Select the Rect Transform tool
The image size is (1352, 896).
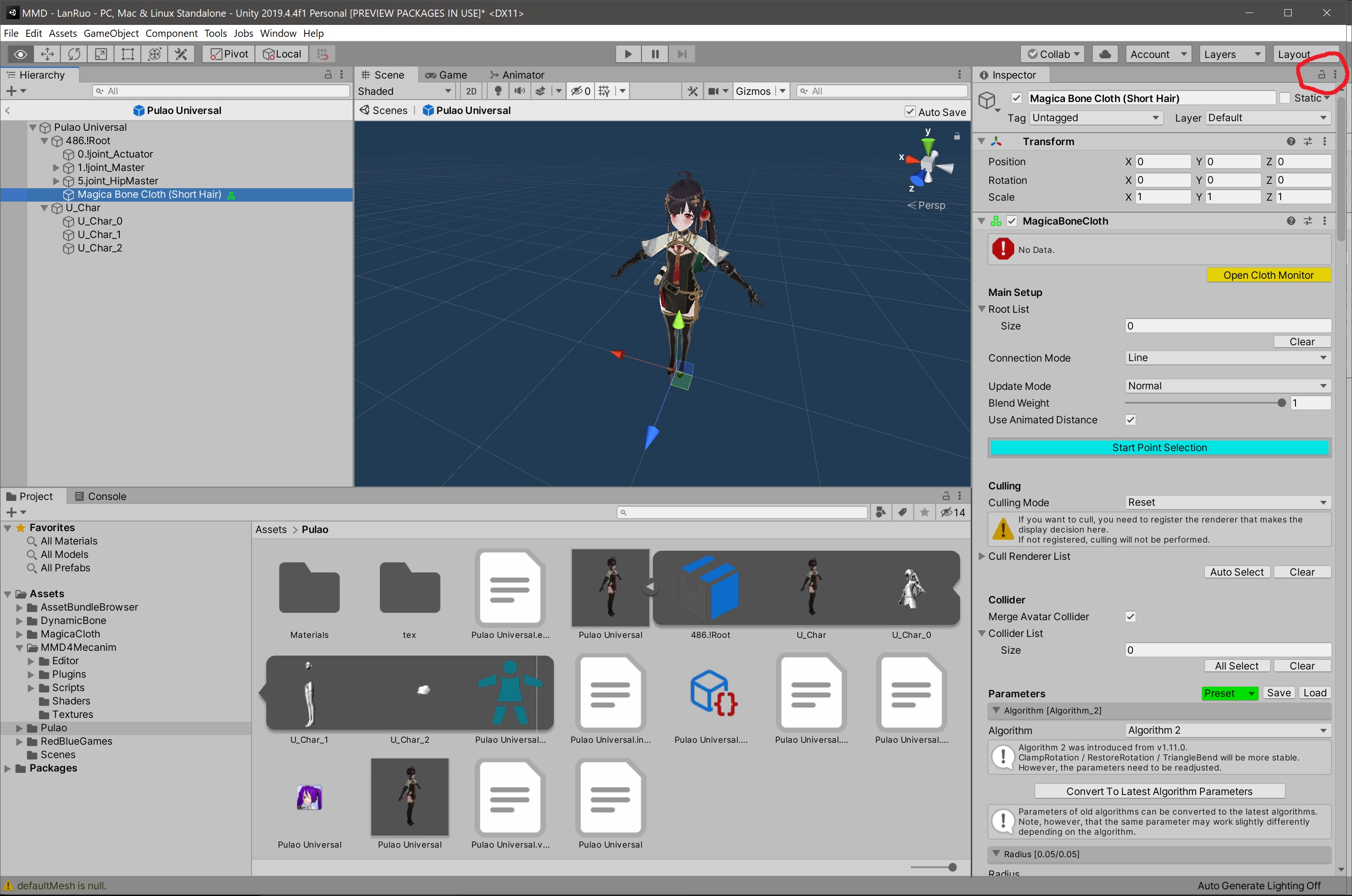click(128, 54)
